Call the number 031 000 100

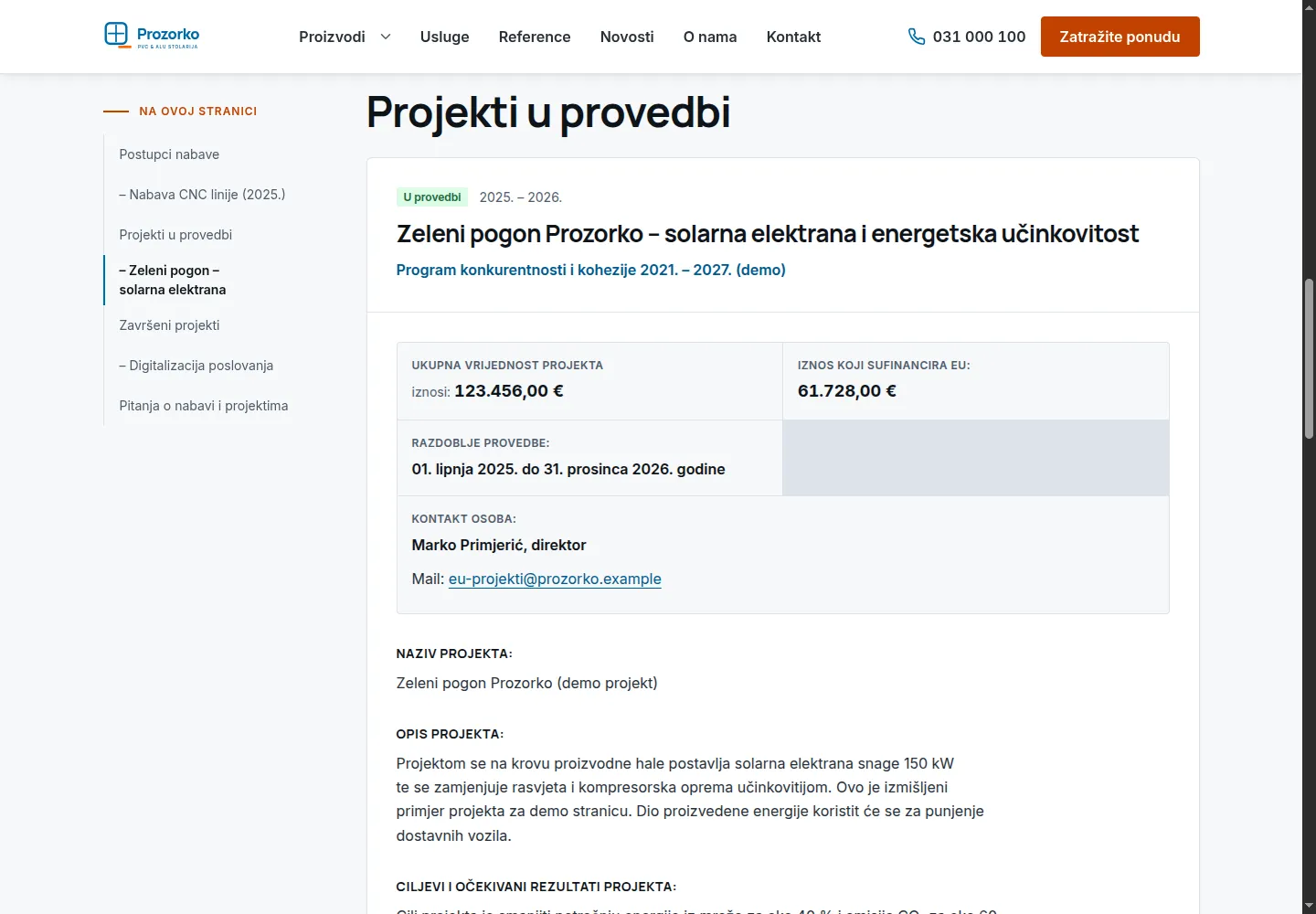click(979, 37)
